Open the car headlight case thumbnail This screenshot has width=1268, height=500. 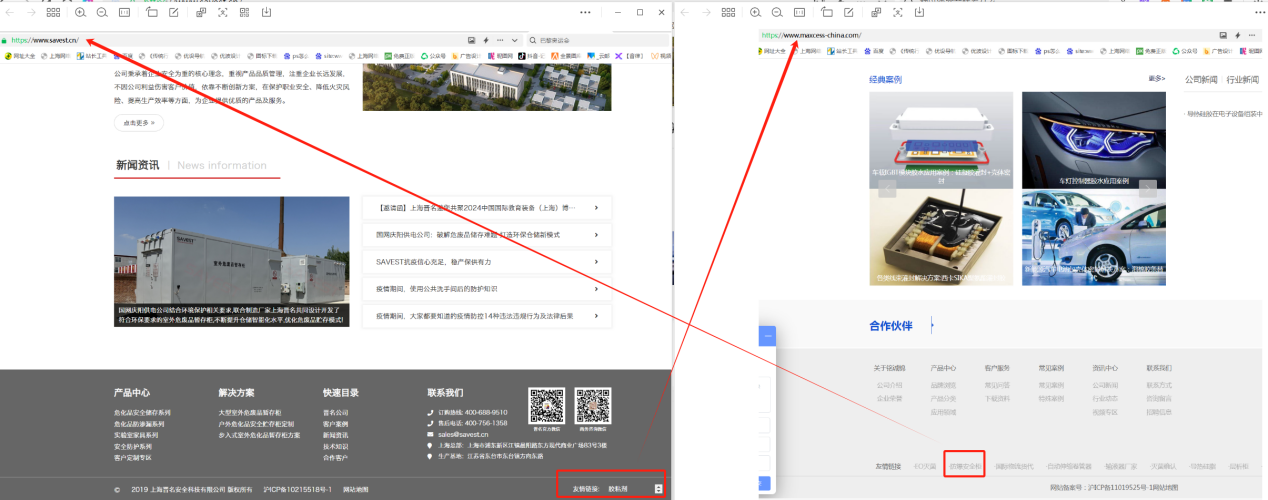coord(1094,140)
